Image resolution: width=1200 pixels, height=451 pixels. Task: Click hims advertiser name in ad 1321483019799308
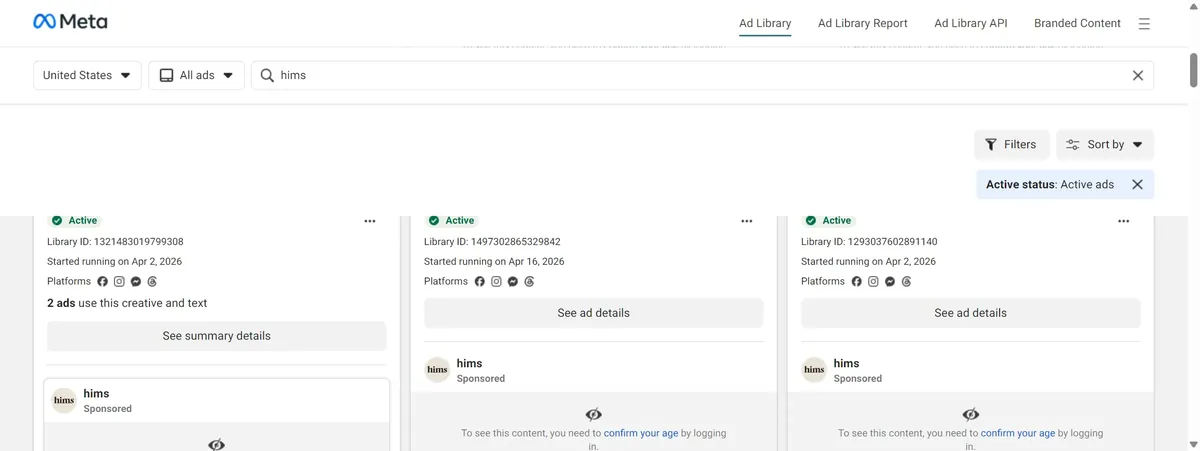coord(97,394)
